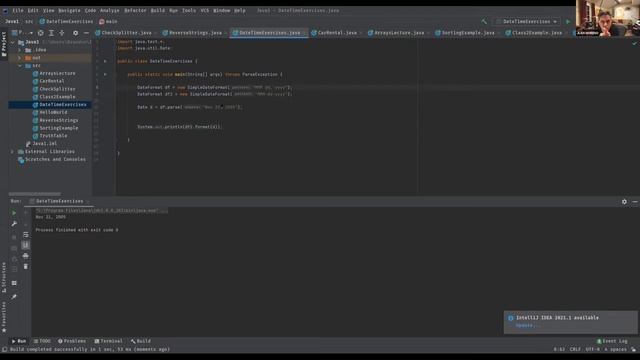This screenshot has width=640, height=360.
Task: Open the Problems tool window tab
Action: coord(72,341)
